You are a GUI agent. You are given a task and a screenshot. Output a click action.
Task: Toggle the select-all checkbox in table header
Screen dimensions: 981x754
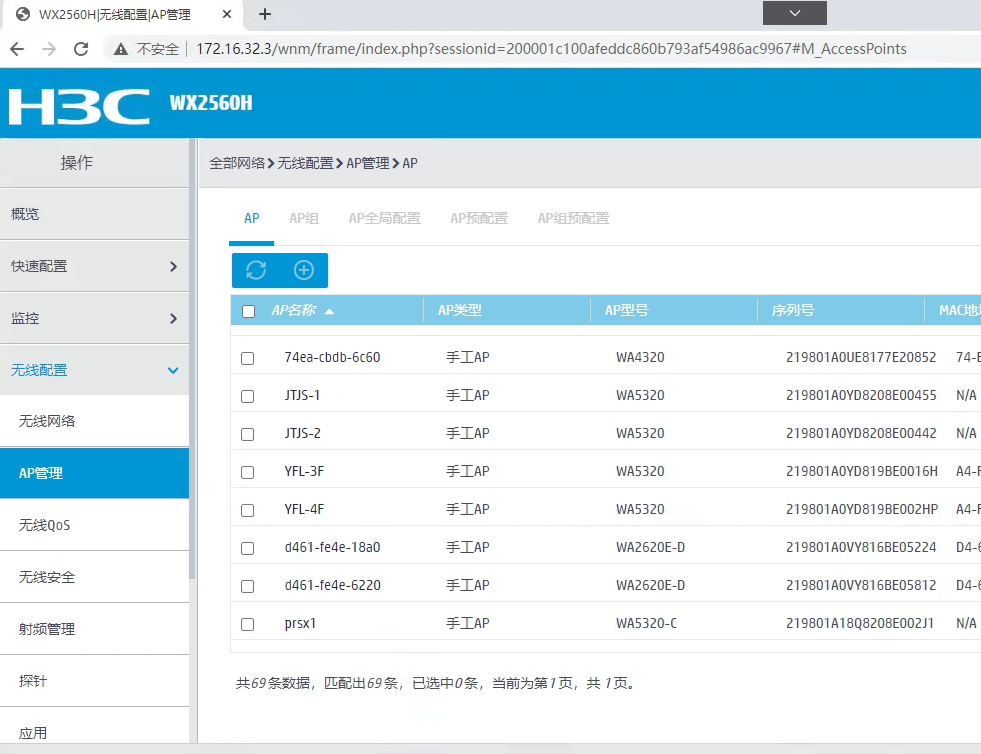[x=249, y=311]
